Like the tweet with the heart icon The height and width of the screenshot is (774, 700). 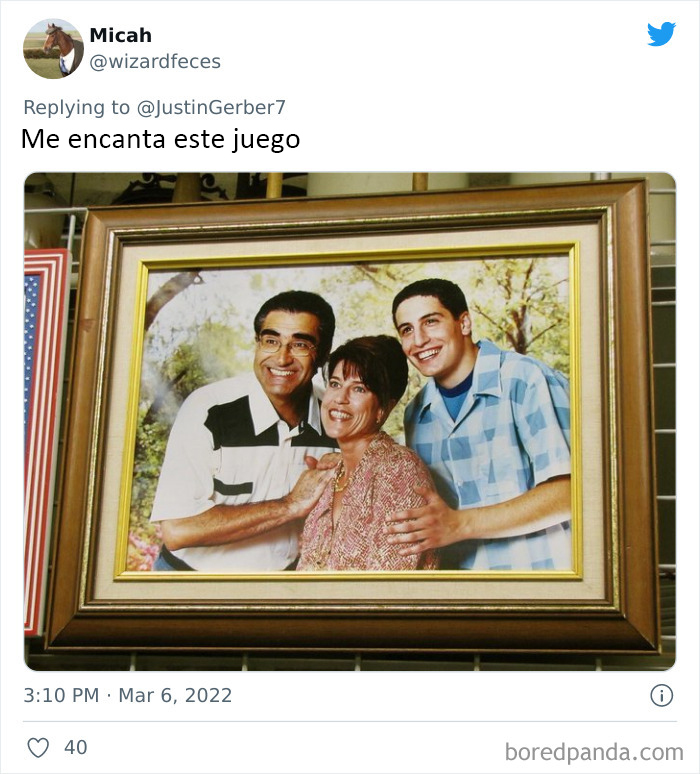[38, 747]
